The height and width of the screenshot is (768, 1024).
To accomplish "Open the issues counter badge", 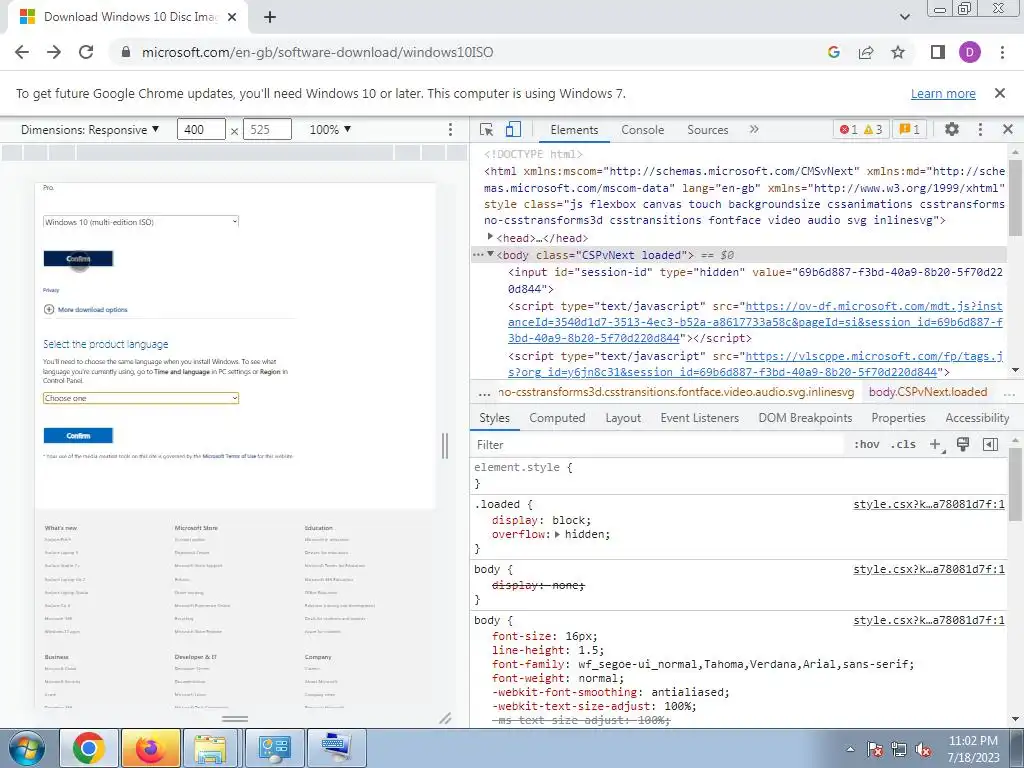I will [x=909, y=129].
